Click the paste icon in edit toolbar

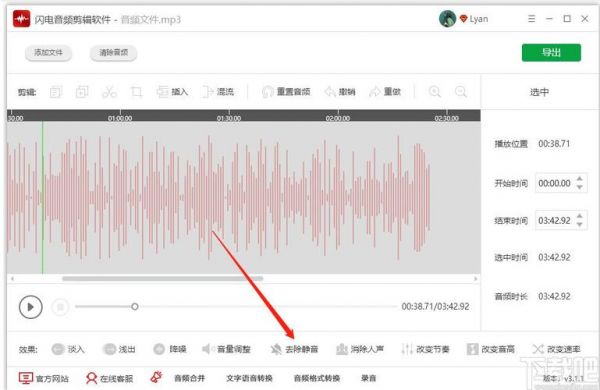(x=82, y=92)
